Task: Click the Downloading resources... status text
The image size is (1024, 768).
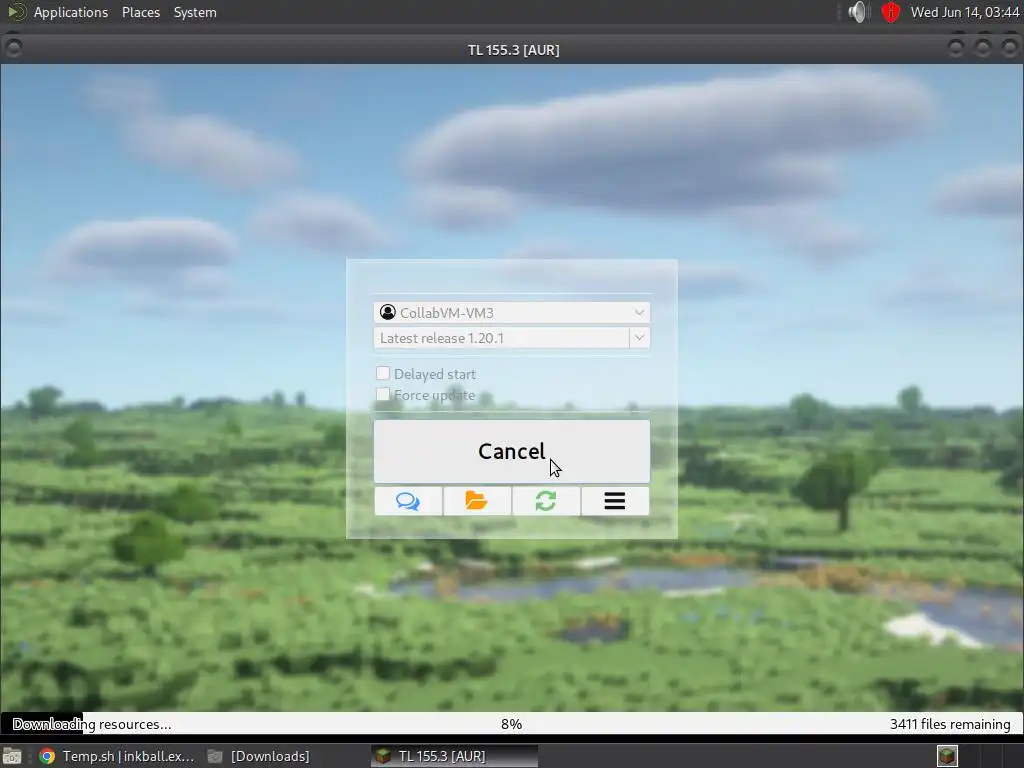Action: click(92, 724)
